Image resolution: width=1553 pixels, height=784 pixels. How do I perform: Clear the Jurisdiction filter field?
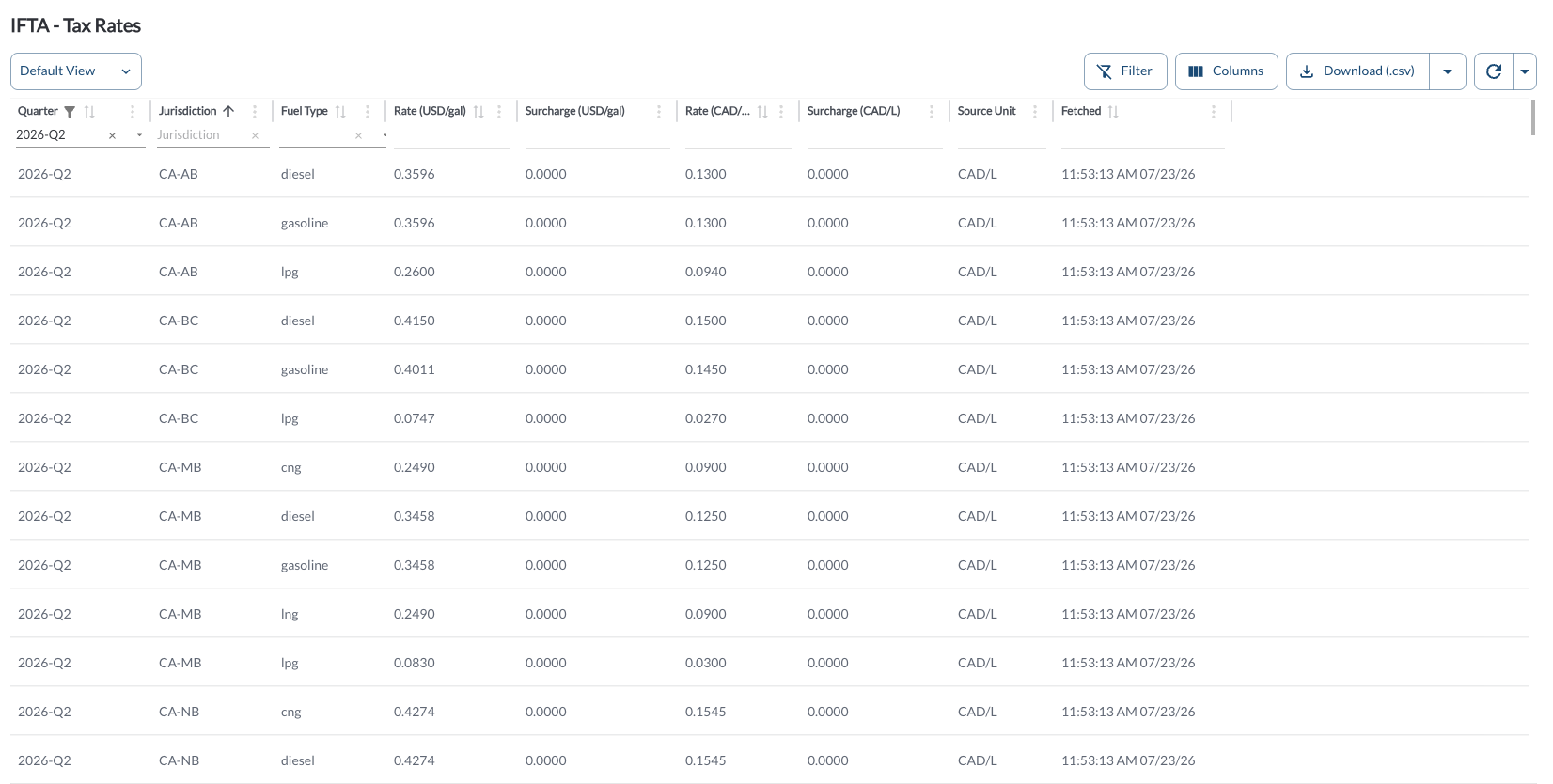point(255,135)
